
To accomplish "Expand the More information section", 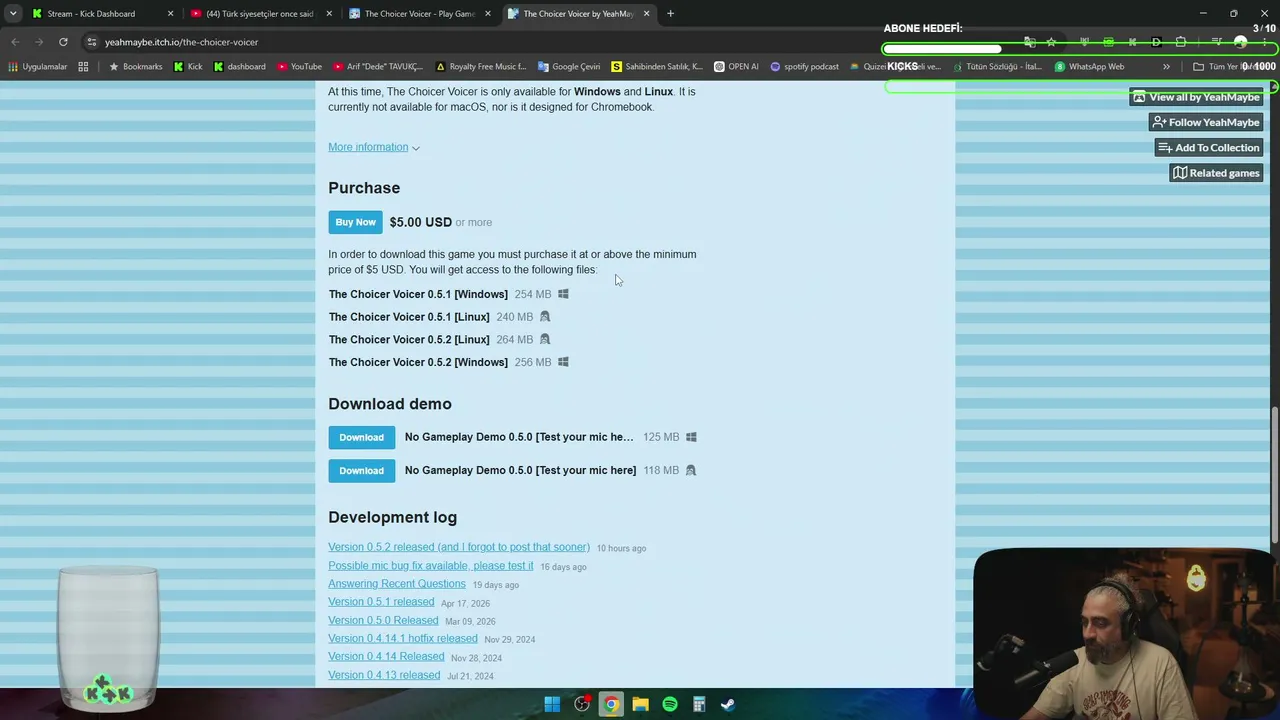I will [374, 147].
